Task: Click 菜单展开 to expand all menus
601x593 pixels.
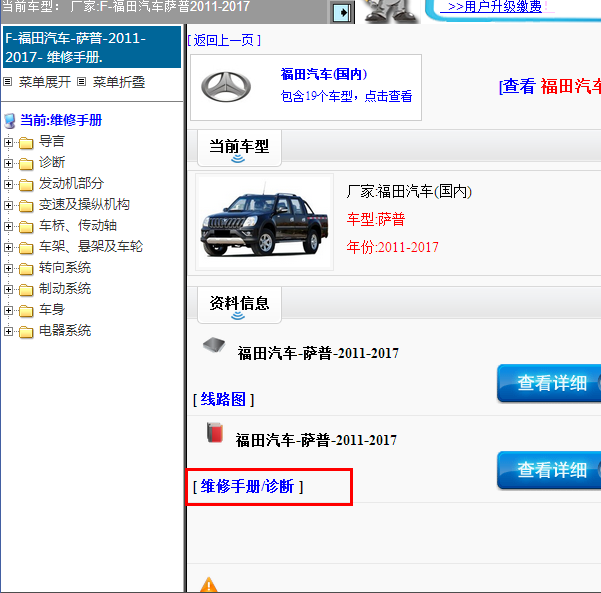Action: pyautogui.click(x=44, y=82)
